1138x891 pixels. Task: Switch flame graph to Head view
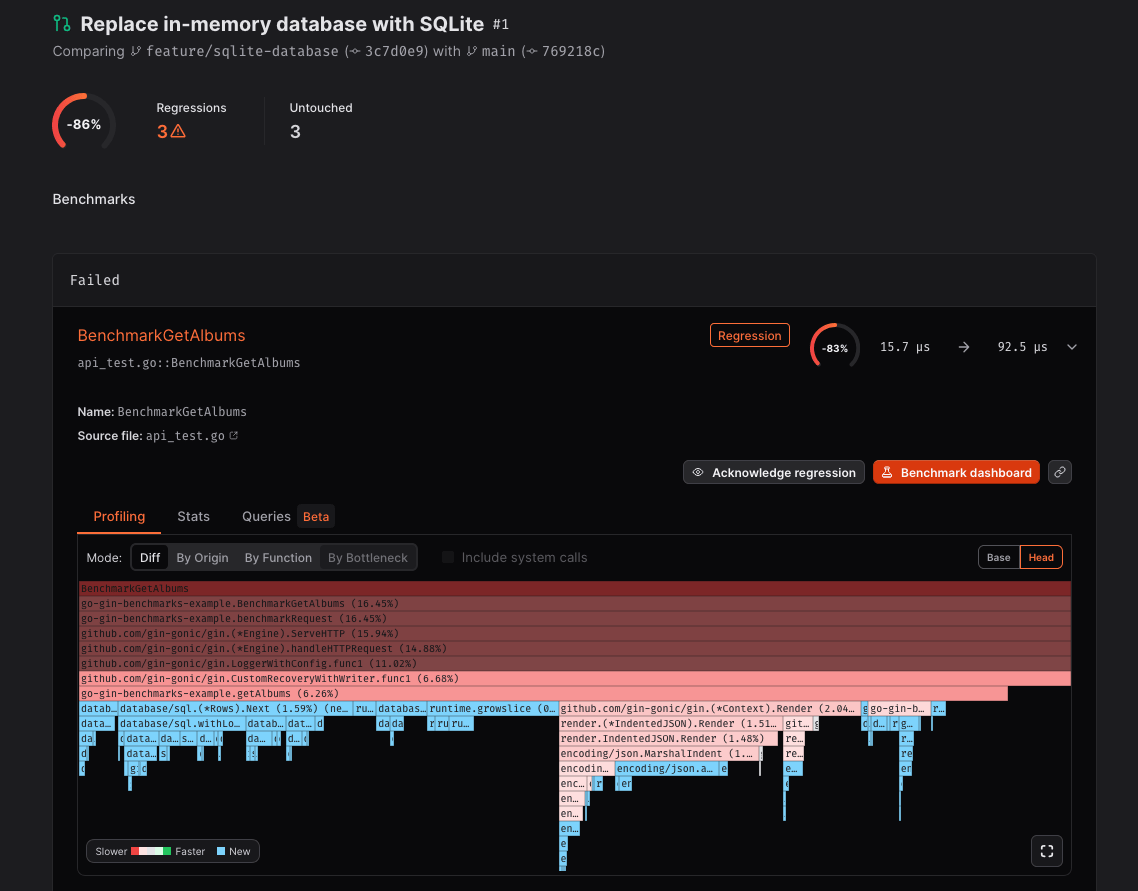pyautogui.click(x=1041, y=557)
